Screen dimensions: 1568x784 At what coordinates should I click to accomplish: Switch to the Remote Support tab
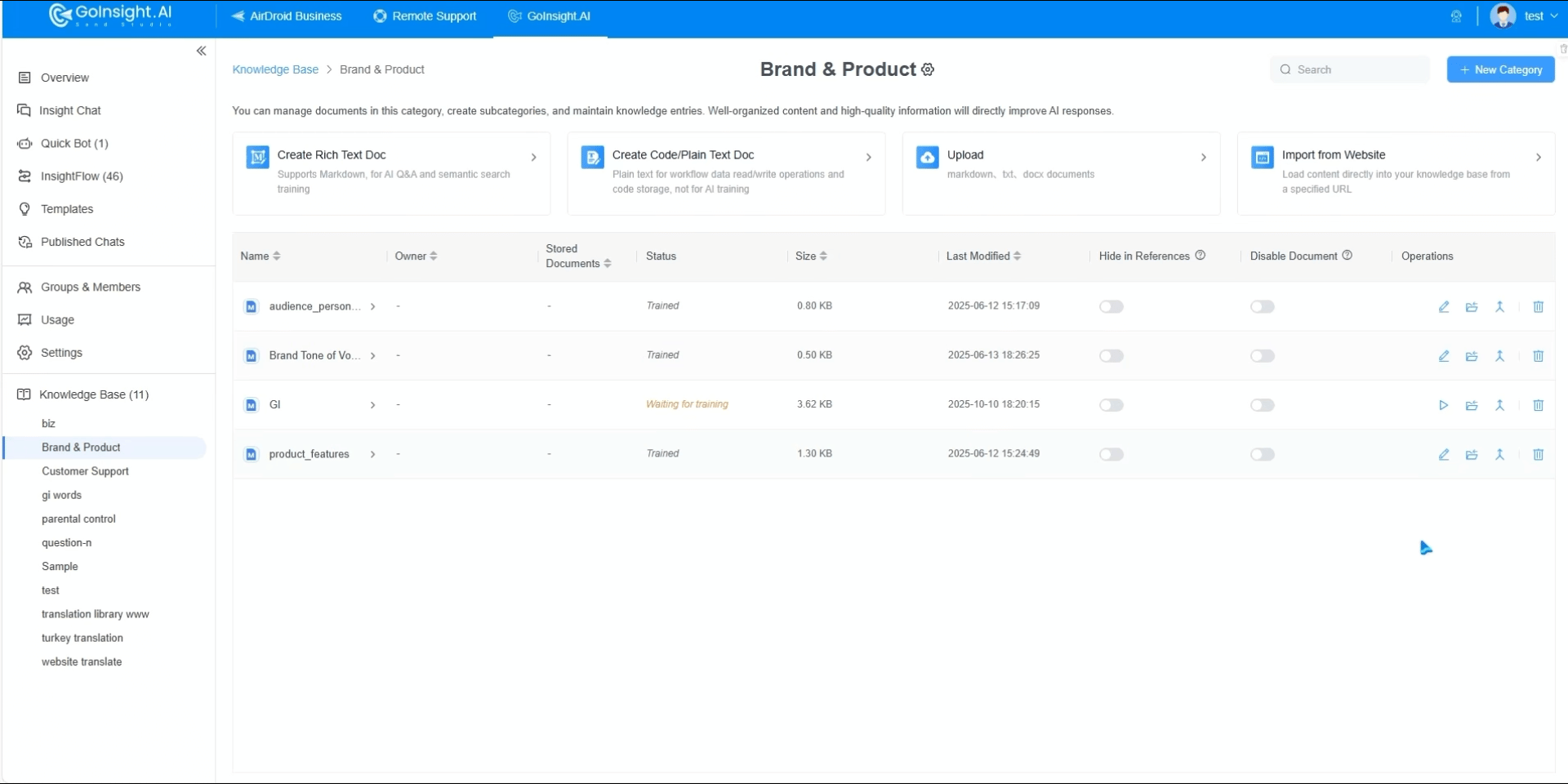pos(425,16)
